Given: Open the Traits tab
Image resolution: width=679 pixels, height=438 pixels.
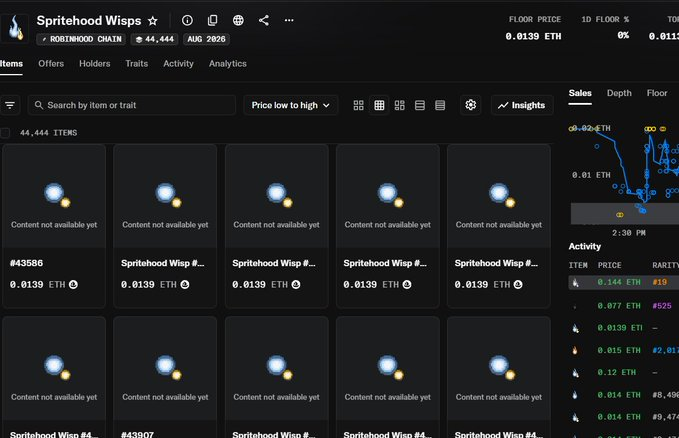Looking at the screenshot, I should [136, 64].
